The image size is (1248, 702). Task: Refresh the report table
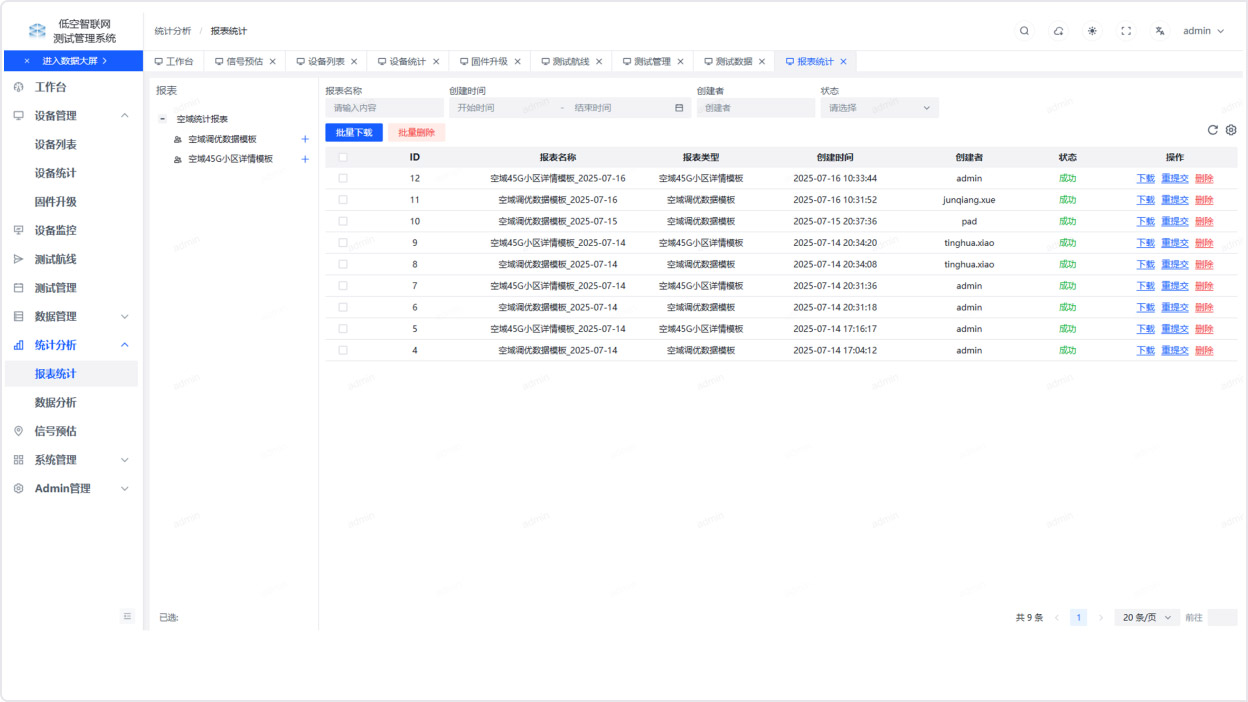1213,130
